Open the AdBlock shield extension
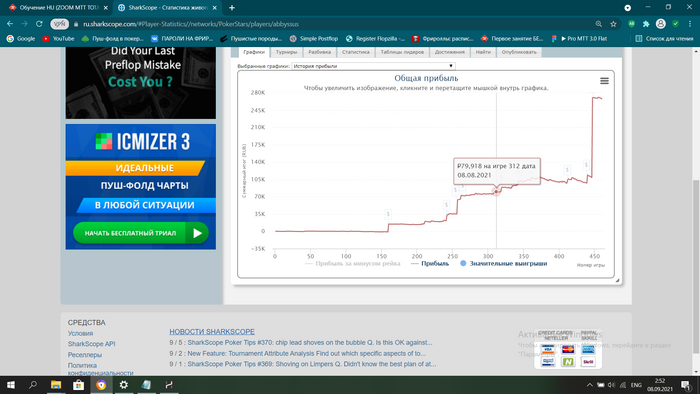This screenshot has width=700, height=394. pyautogui.click(x=631, y=24)
